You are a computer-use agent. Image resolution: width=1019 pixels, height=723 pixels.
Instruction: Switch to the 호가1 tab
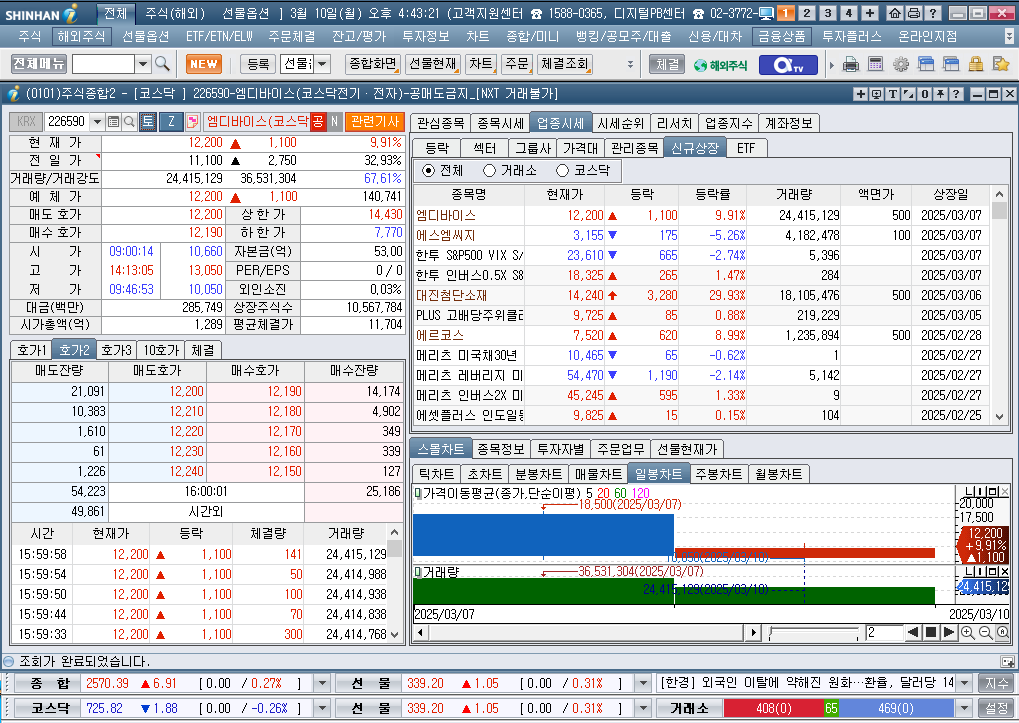pos(31,350)
